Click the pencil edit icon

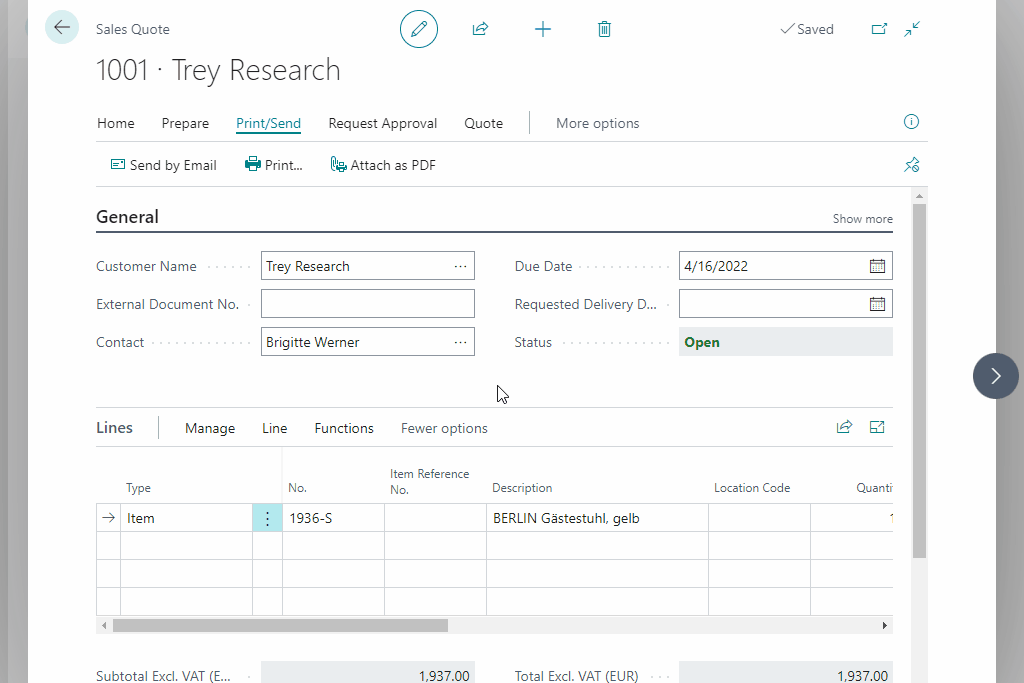[x=419, y=29]
